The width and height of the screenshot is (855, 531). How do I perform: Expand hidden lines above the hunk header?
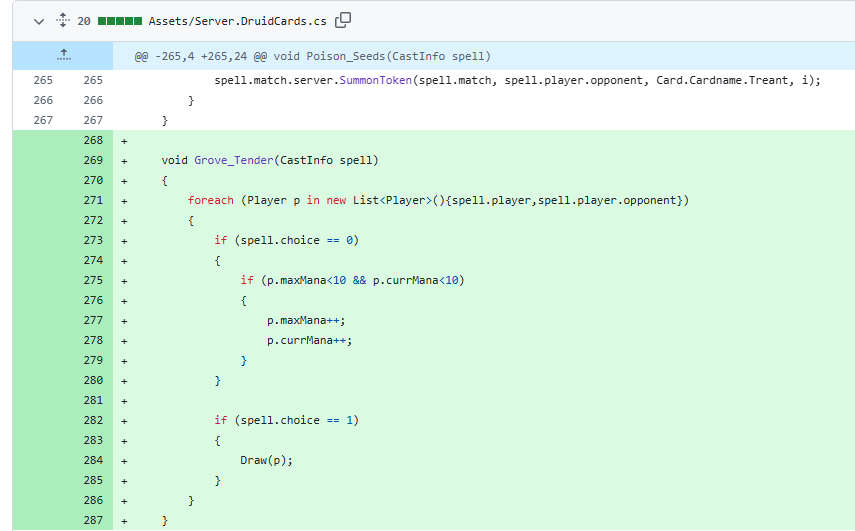click(x=63, y=55)
